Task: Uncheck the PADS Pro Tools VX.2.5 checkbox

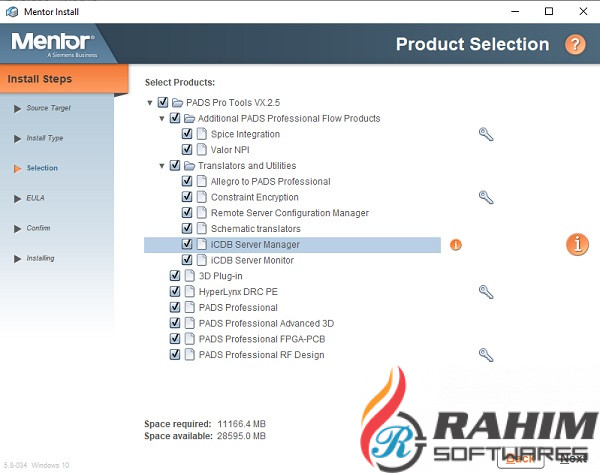Action: click(163, 102)
